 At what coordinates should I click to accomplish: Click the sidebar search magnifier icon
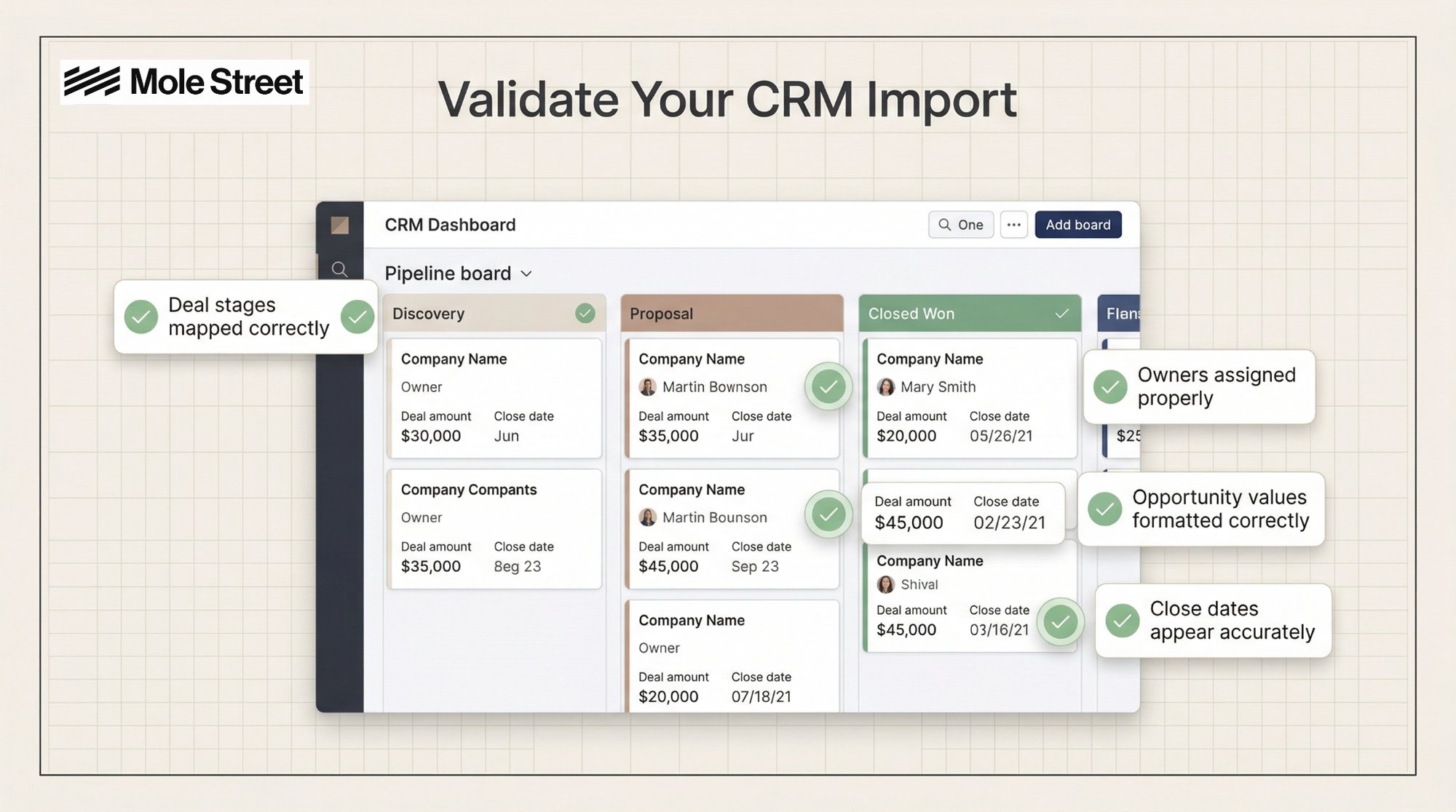pyautogui.click(x=339, y=269)
